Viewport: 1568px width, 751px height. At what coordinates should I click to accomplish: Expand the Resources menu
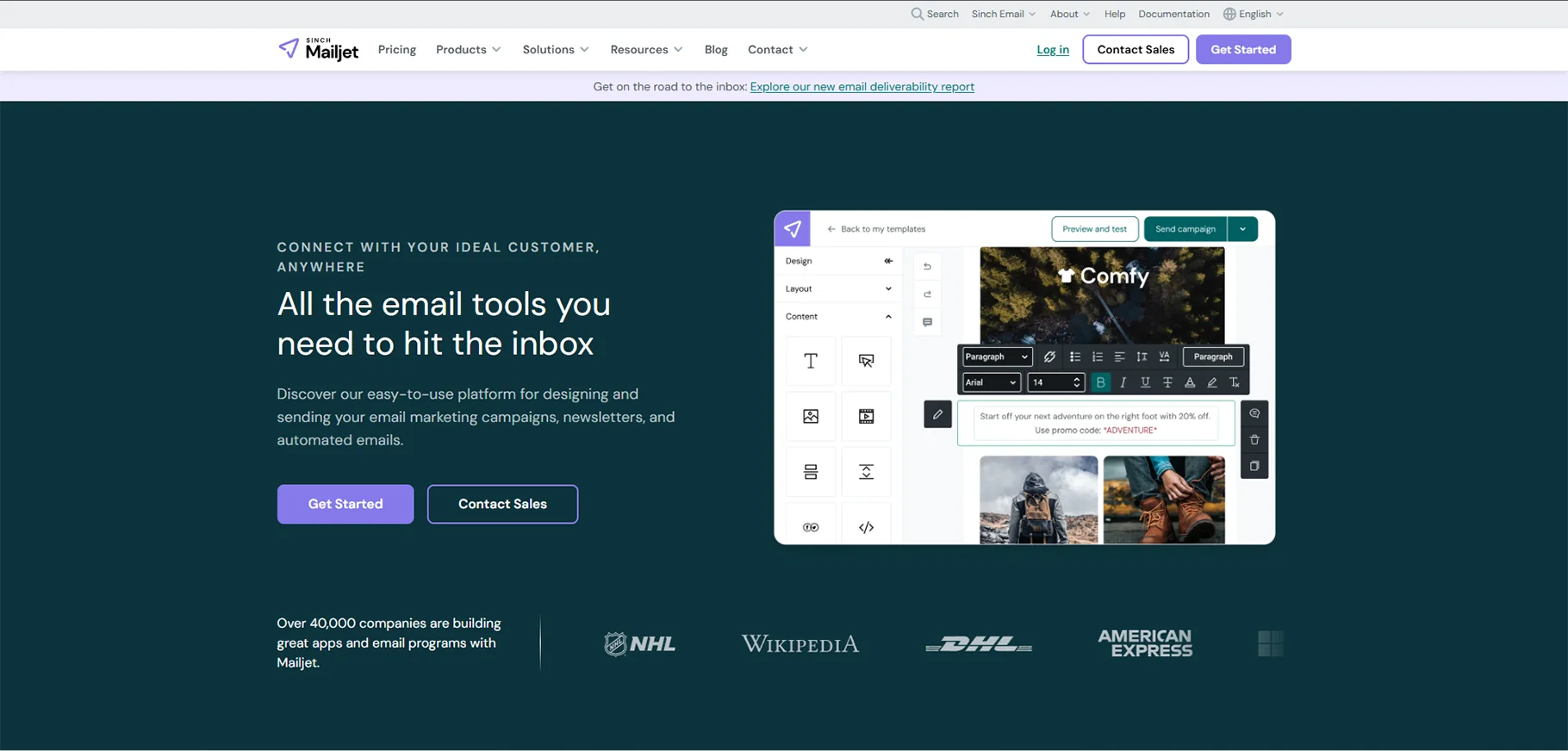[x=646, y=49]
